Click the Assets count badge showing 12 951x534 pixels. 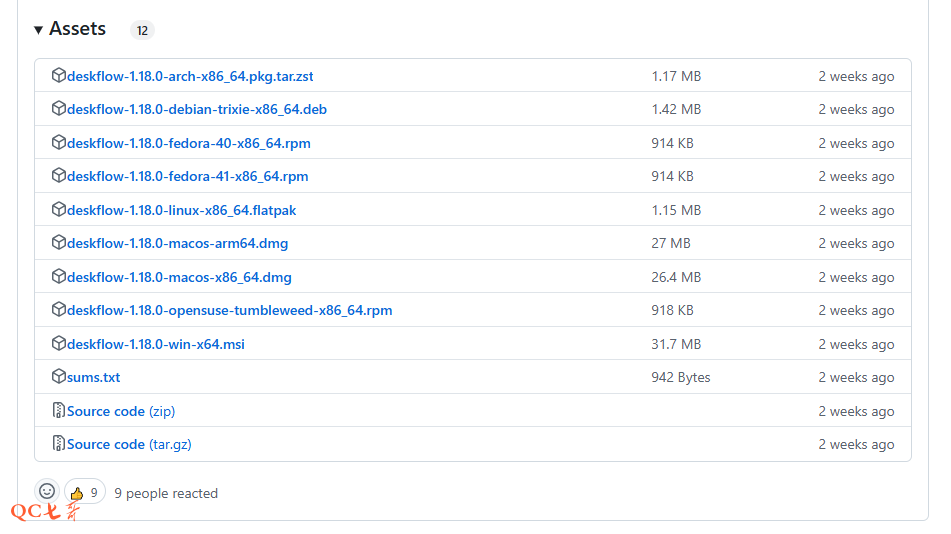142,30
